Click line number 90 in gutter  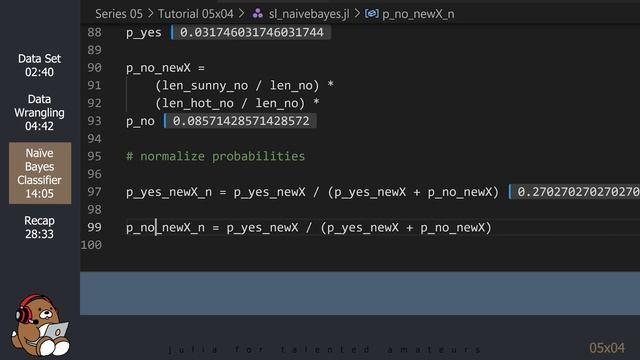coord(94,67)
